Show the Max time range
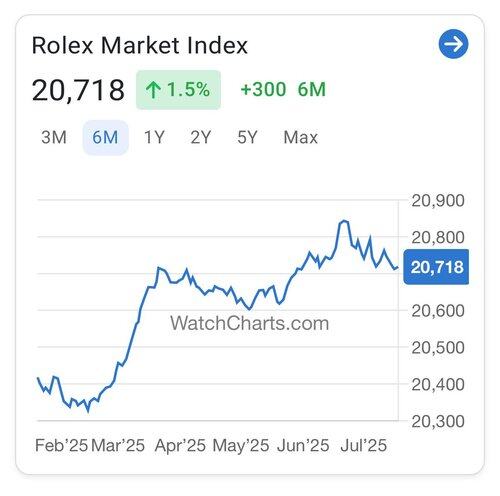This screenshot has width=500, height=496. coord(301,137)
